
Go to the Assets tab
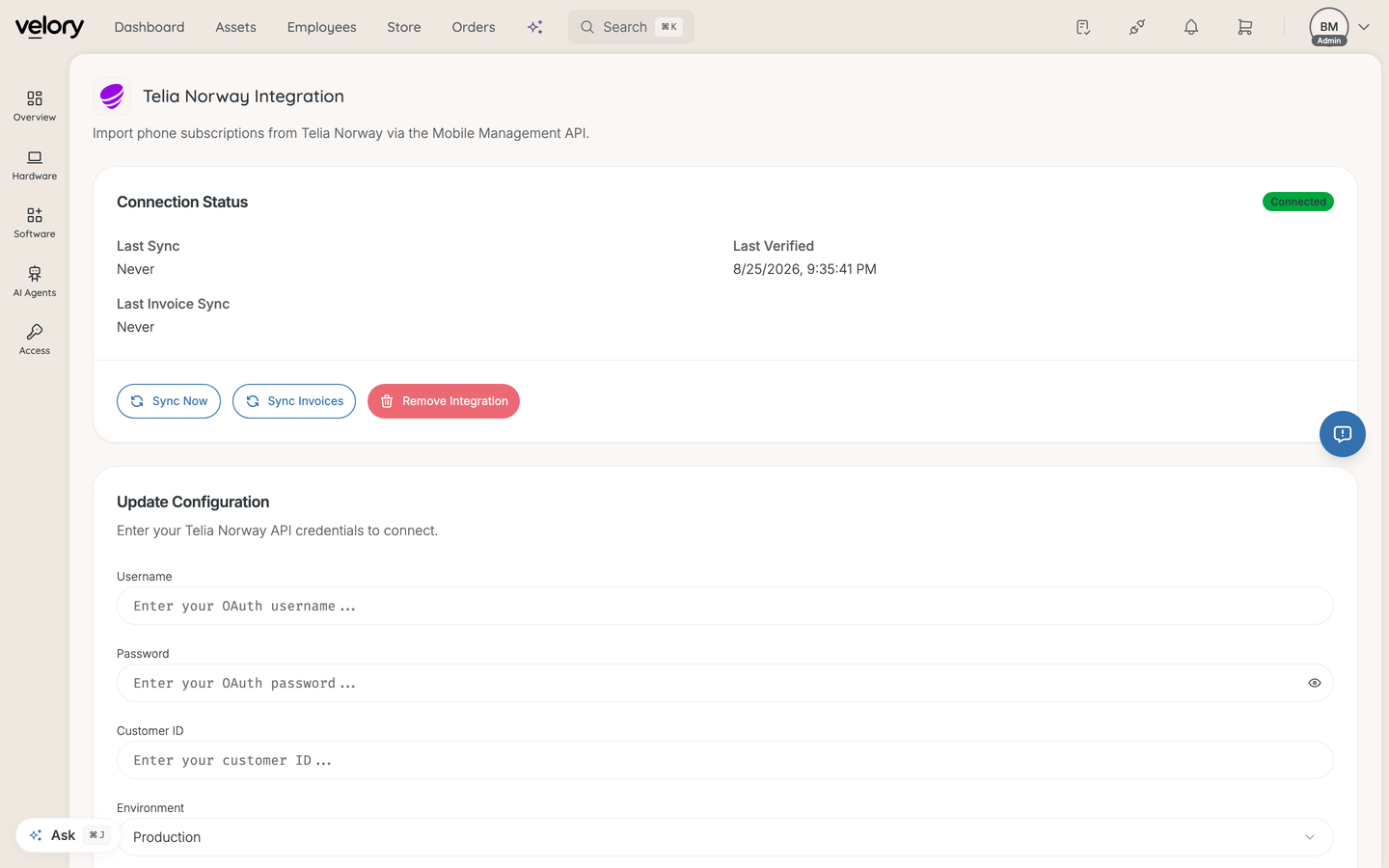[235, 27]
